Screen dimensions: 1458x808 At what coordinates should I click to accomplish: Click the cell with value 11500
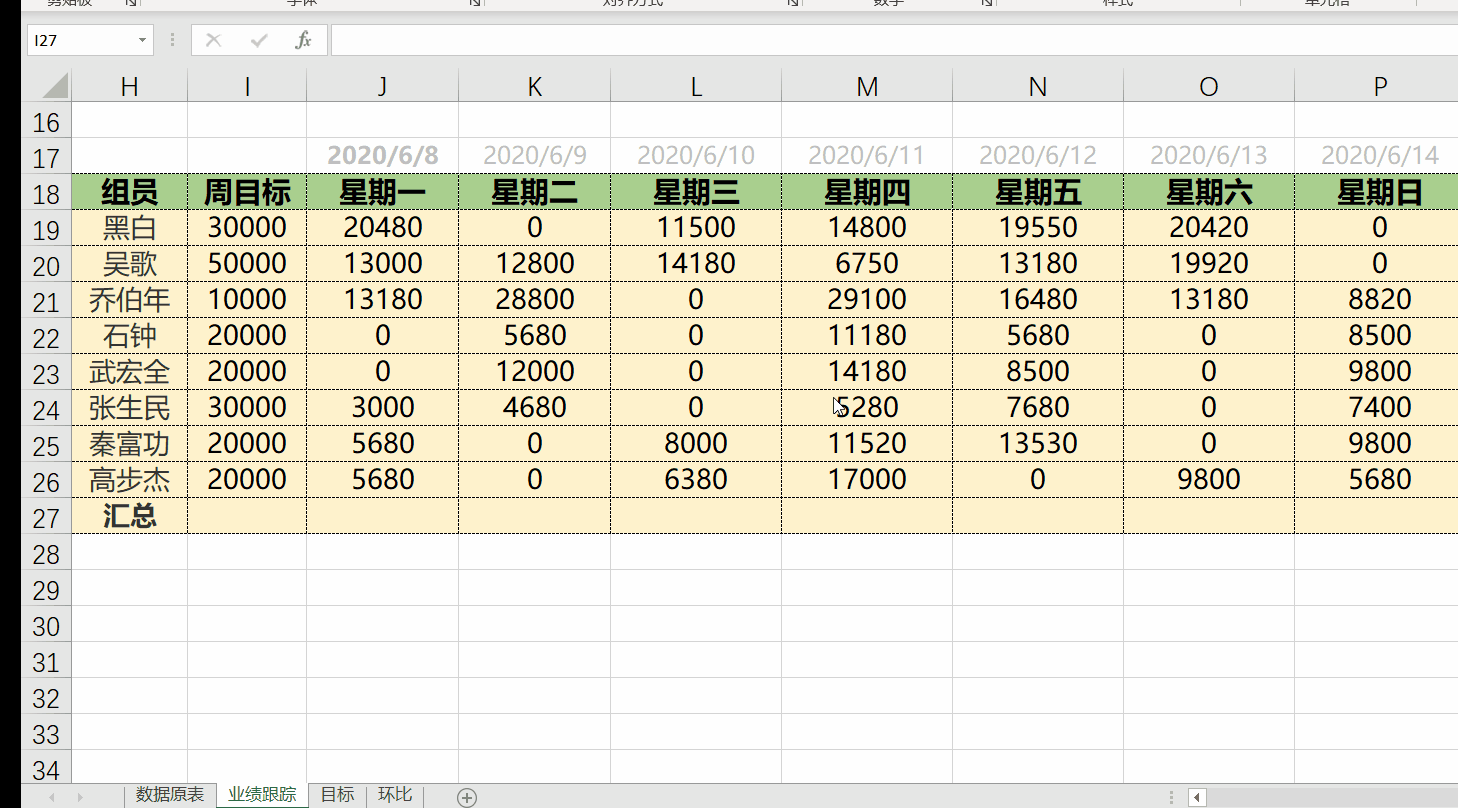point(696,228)
